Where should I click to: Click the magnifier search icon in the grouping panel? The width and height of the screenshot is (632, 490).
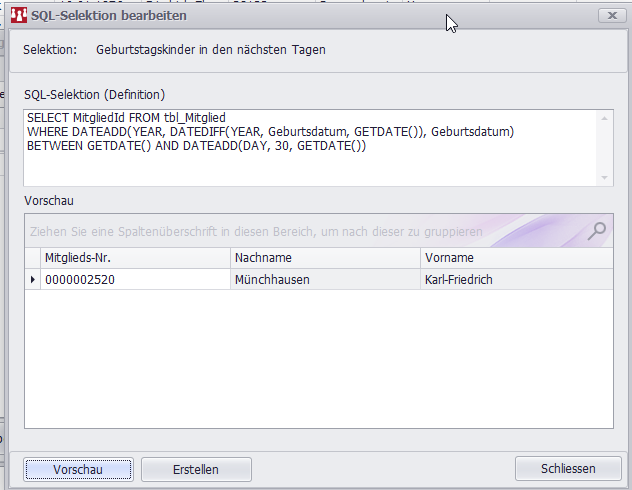pyautogui.click(x=596, y=231)
